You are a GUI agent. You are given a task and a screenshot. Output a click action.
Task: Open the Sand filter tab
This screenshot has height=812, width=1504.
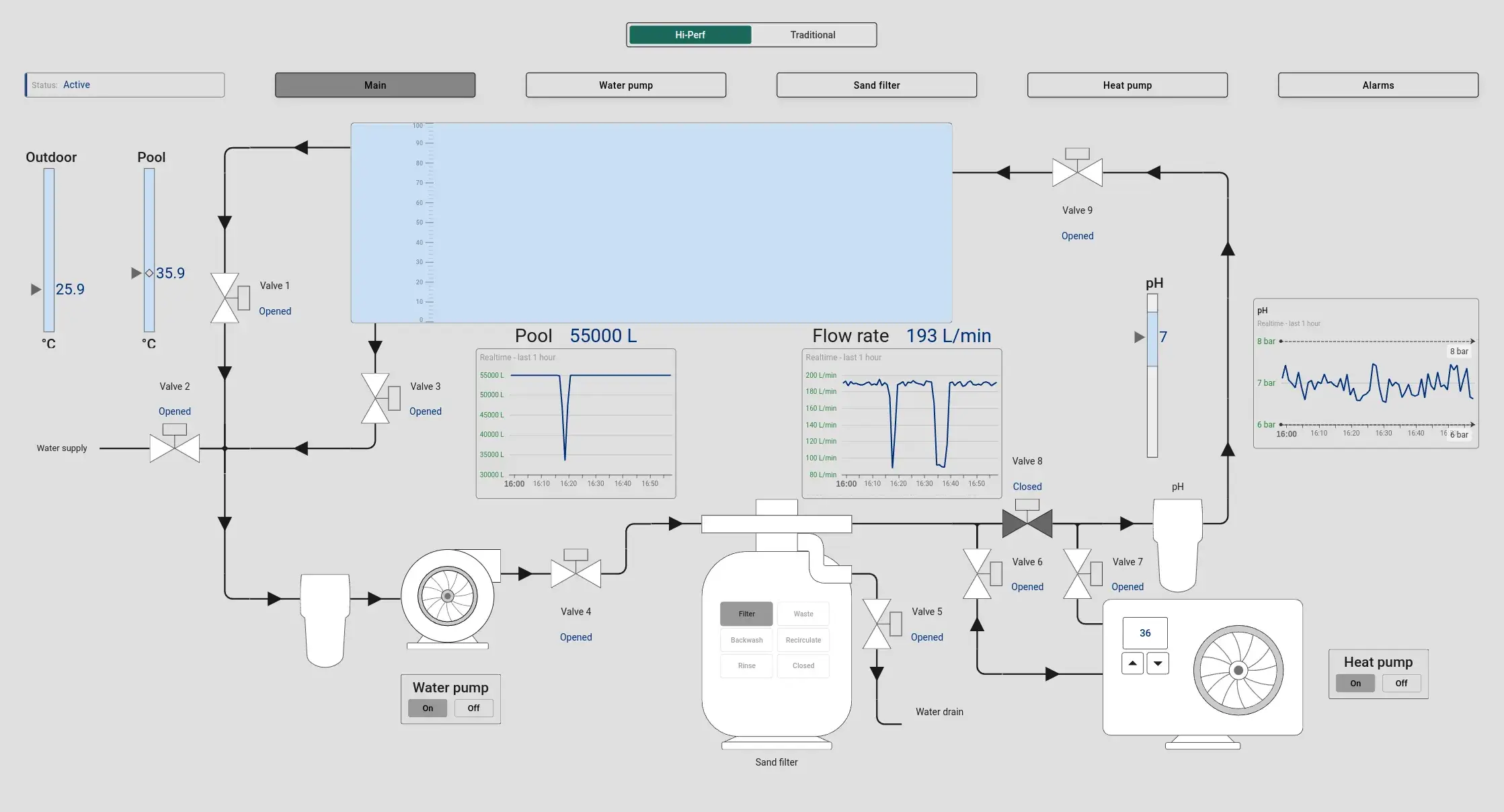(876, 85)
